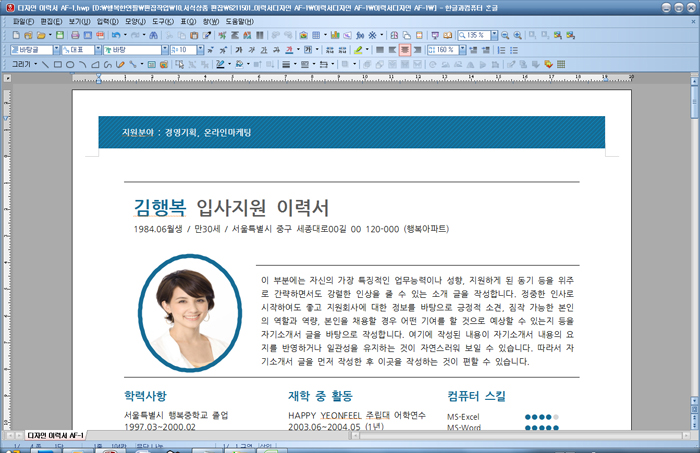700x453 pixels.
Task: Open the 파일(F) menu
Action: pyautogui.click(x=23, y=21)
